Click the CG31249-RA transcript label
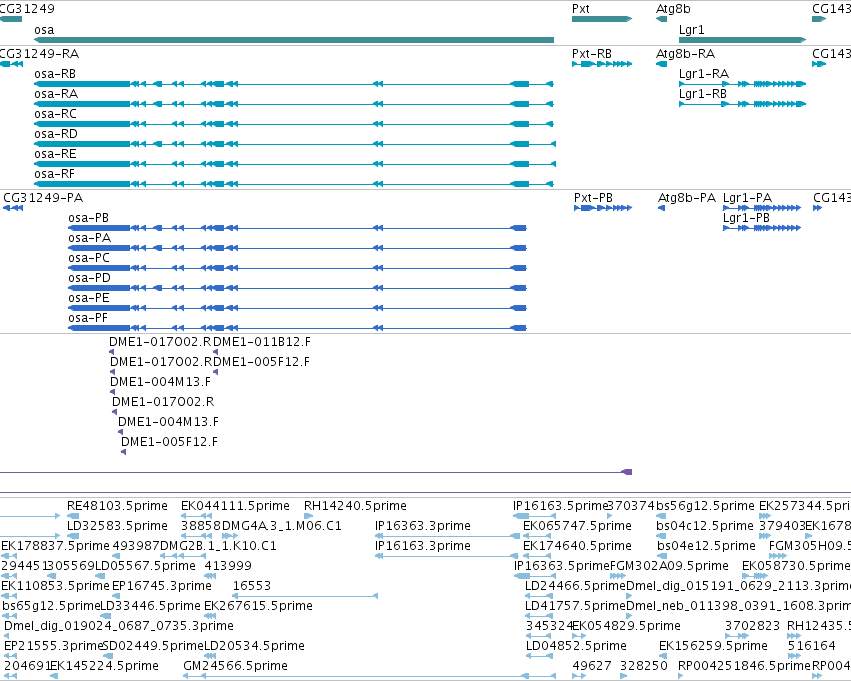Screen dimensions: 851x681 point(39,54)
